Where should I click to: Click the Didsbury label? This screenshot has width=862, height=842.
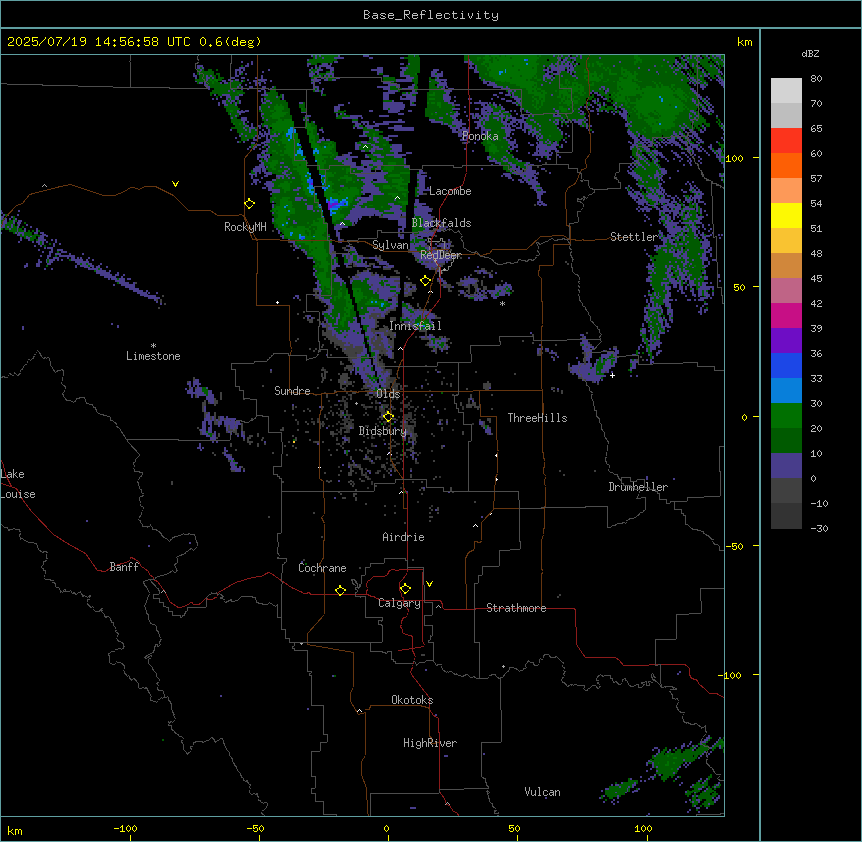pos(383,431)
